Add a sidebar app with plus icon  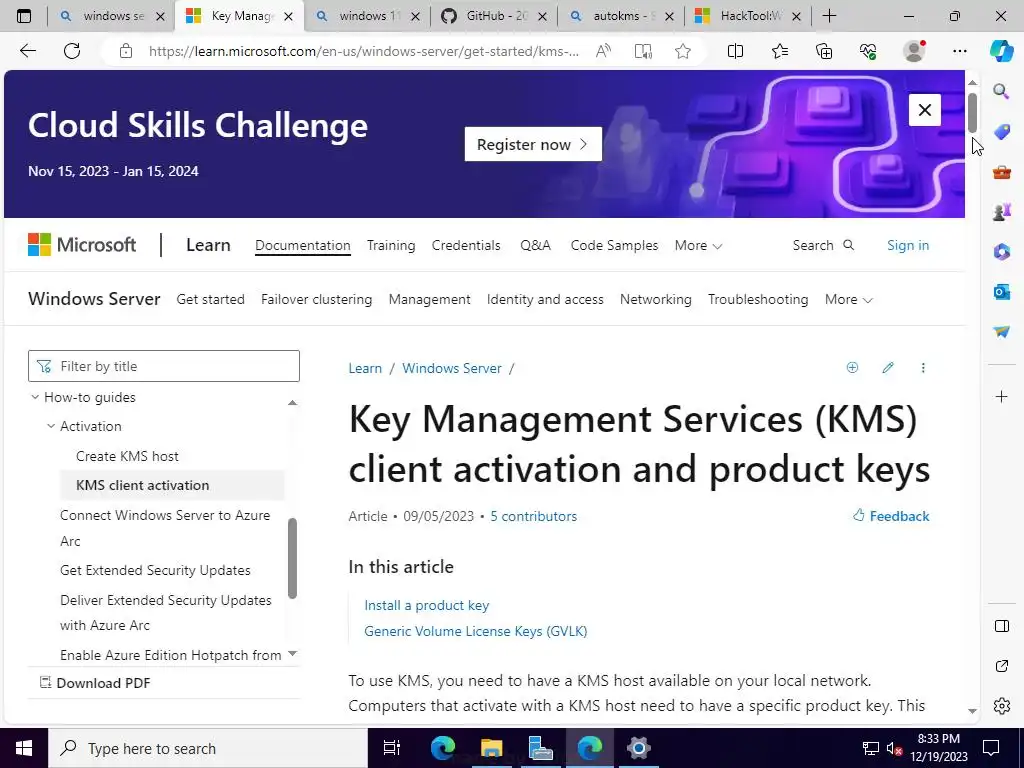1001,396
